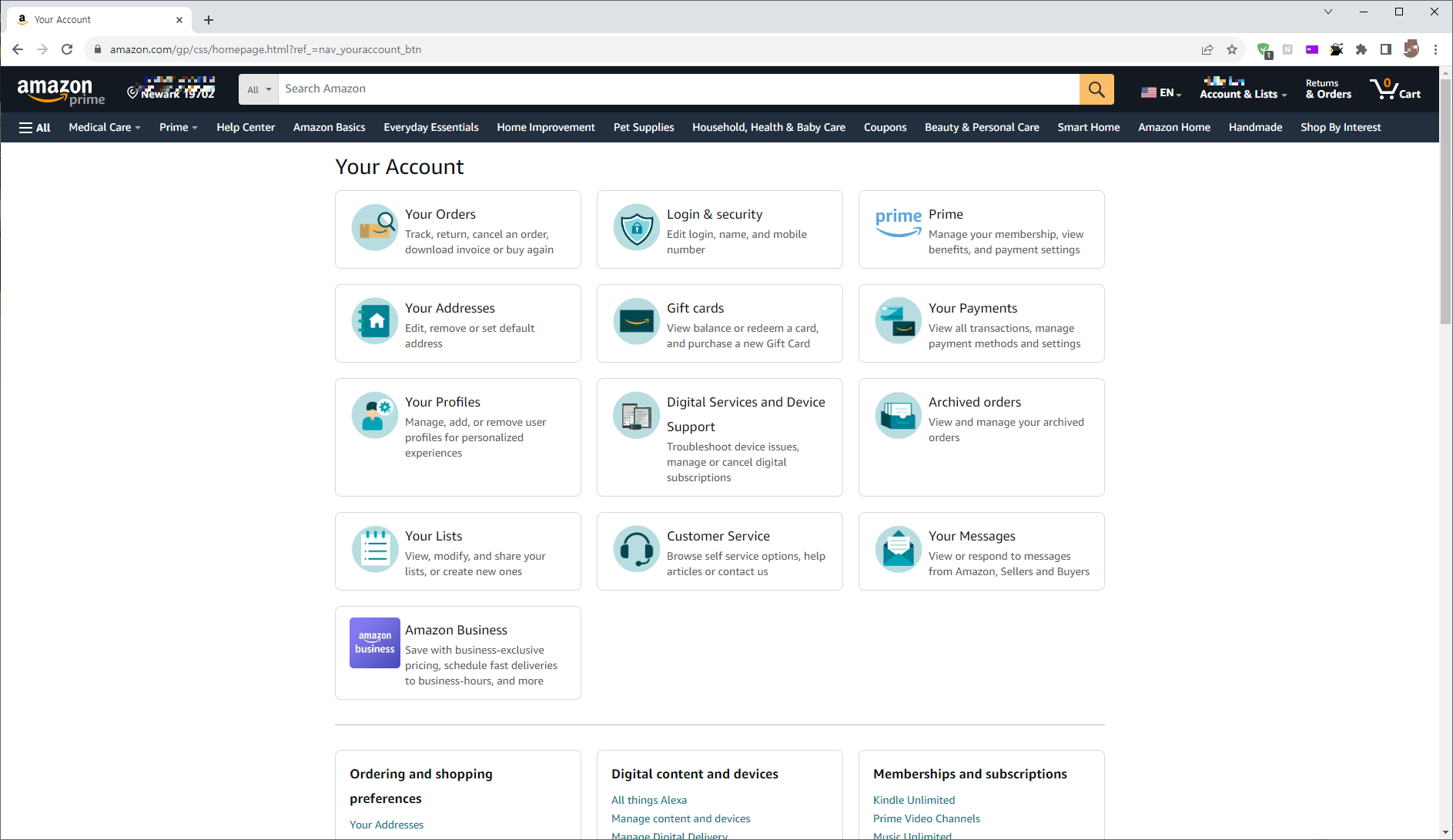Click the Digital Services device icon
Image resolution: width=1453 pixels, height=840 pixels.
[x=637, y=416]
